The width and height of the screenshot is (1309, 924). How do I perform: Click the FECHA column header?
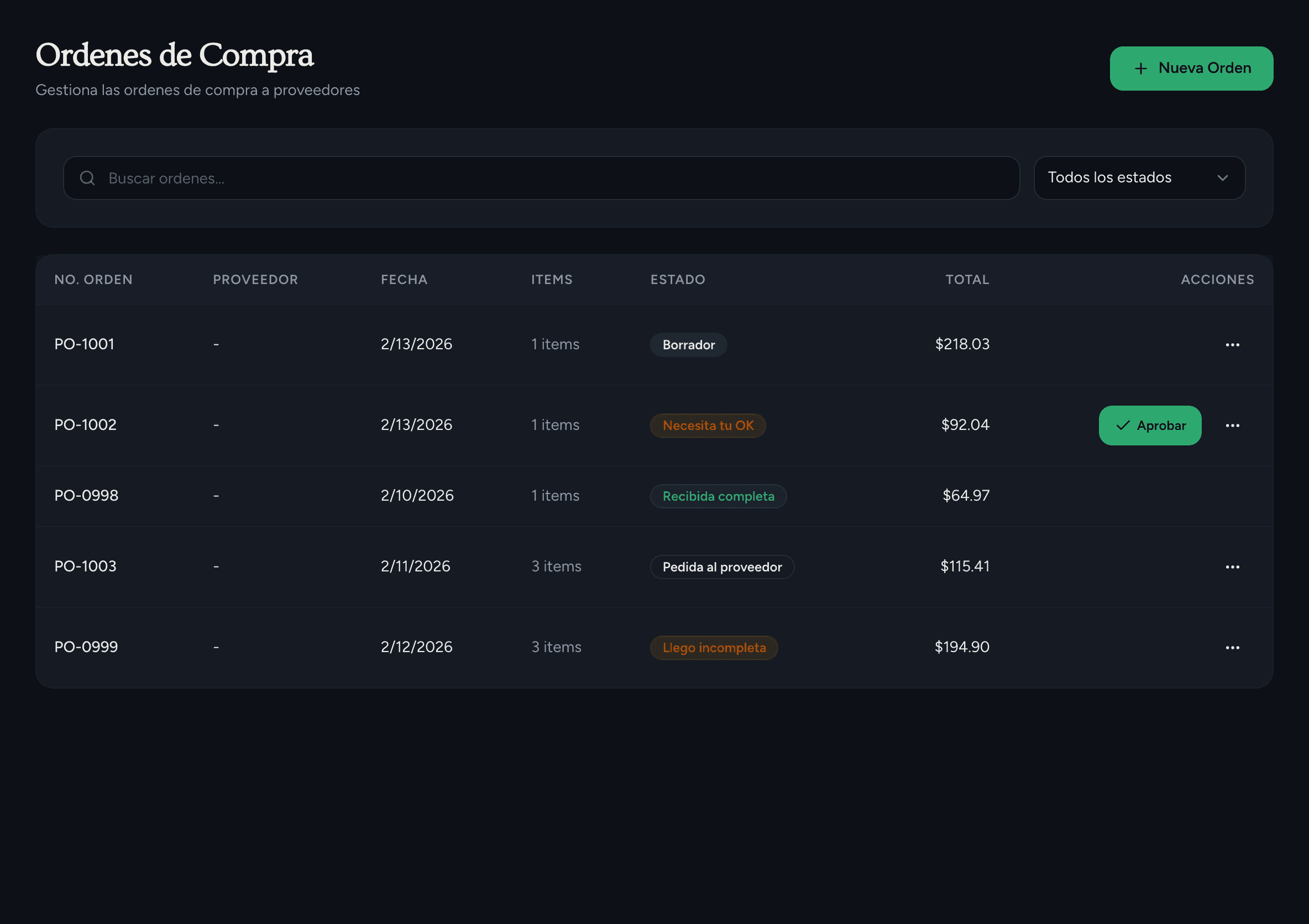coord(404,280)
